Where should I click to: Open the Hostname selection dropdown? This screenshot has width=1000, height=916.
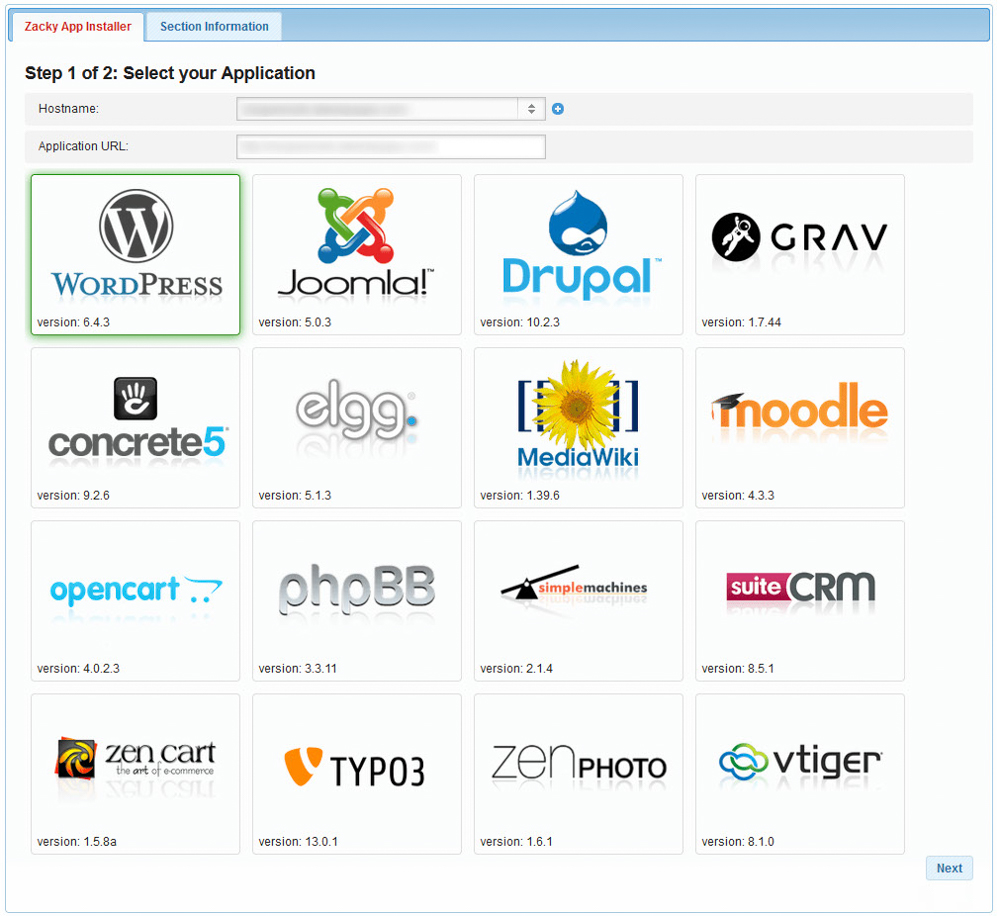pyautogui.click(x=390, y=109)
